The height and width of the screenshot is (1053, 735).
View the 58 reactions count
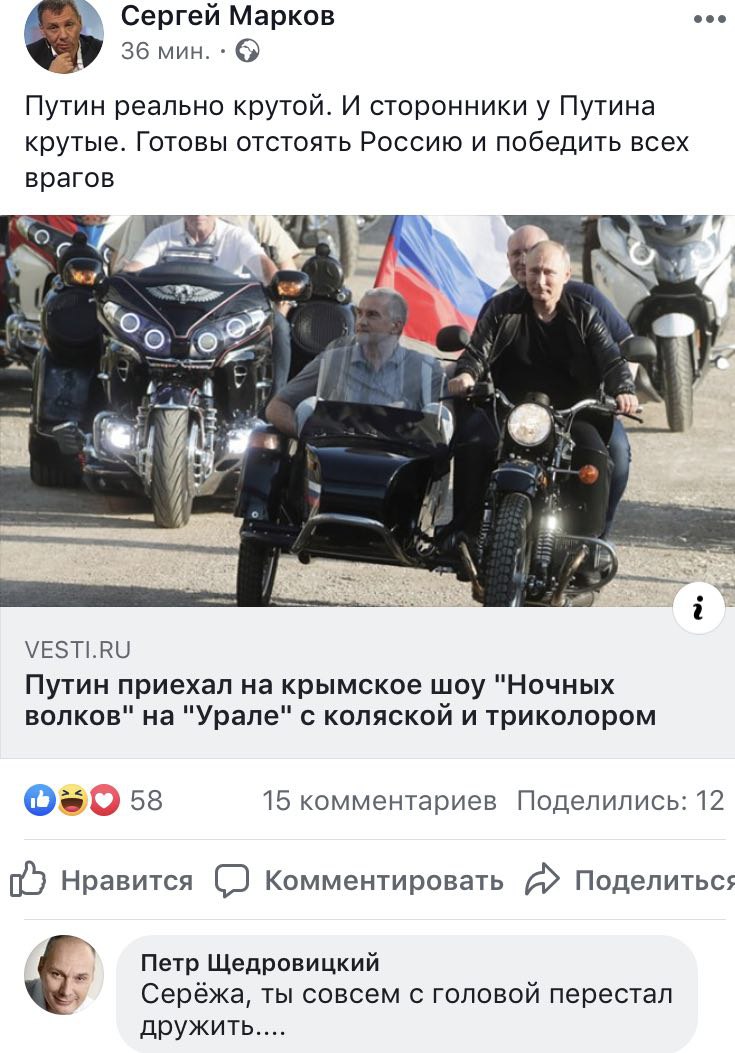(146, 800)
